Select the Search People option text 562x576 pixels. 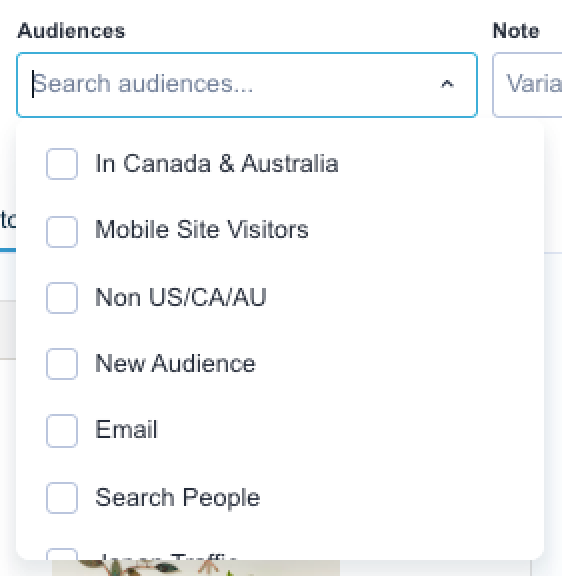pyautogui.click(x=177, y=497)
